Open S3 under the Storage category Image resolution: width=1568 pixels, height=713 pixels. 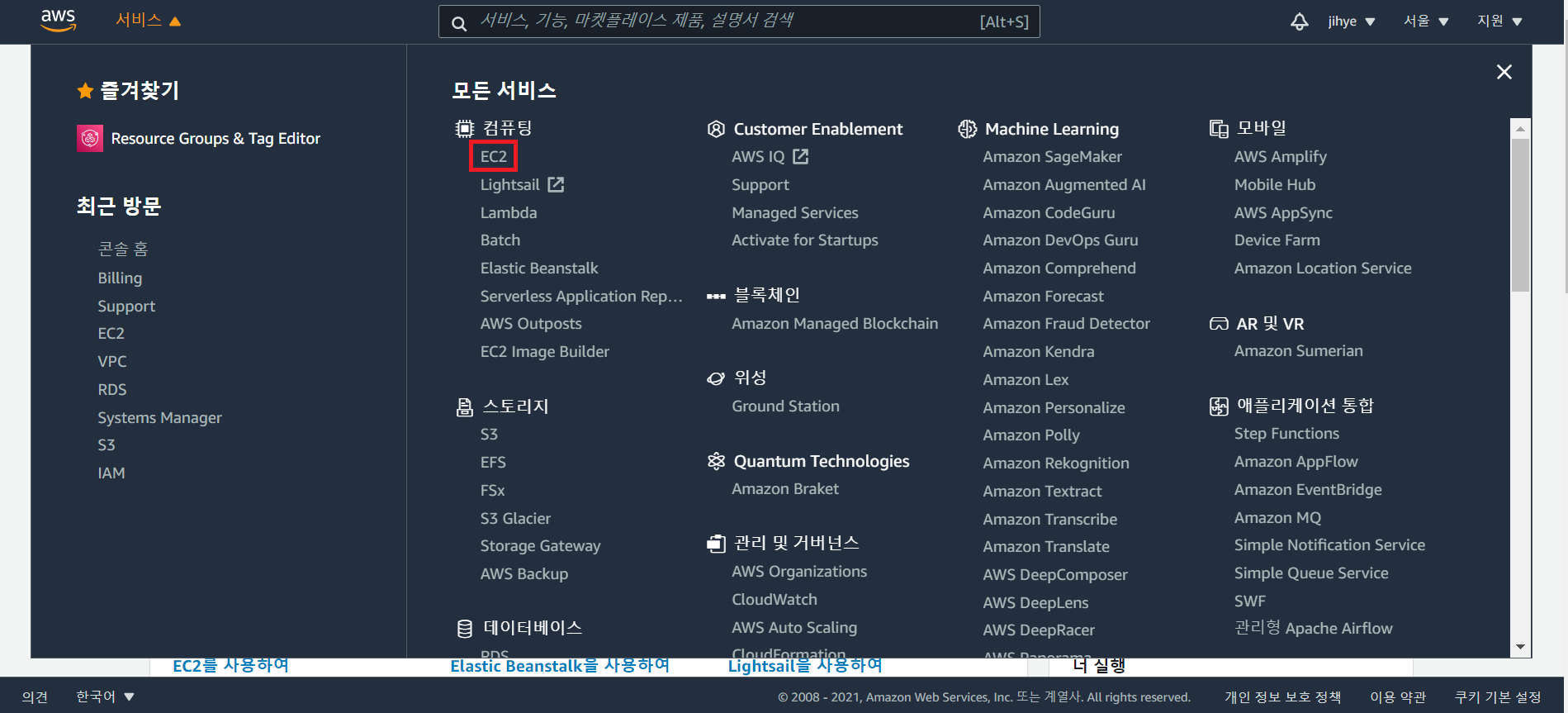pyautogui.click(x=489, y=434)
